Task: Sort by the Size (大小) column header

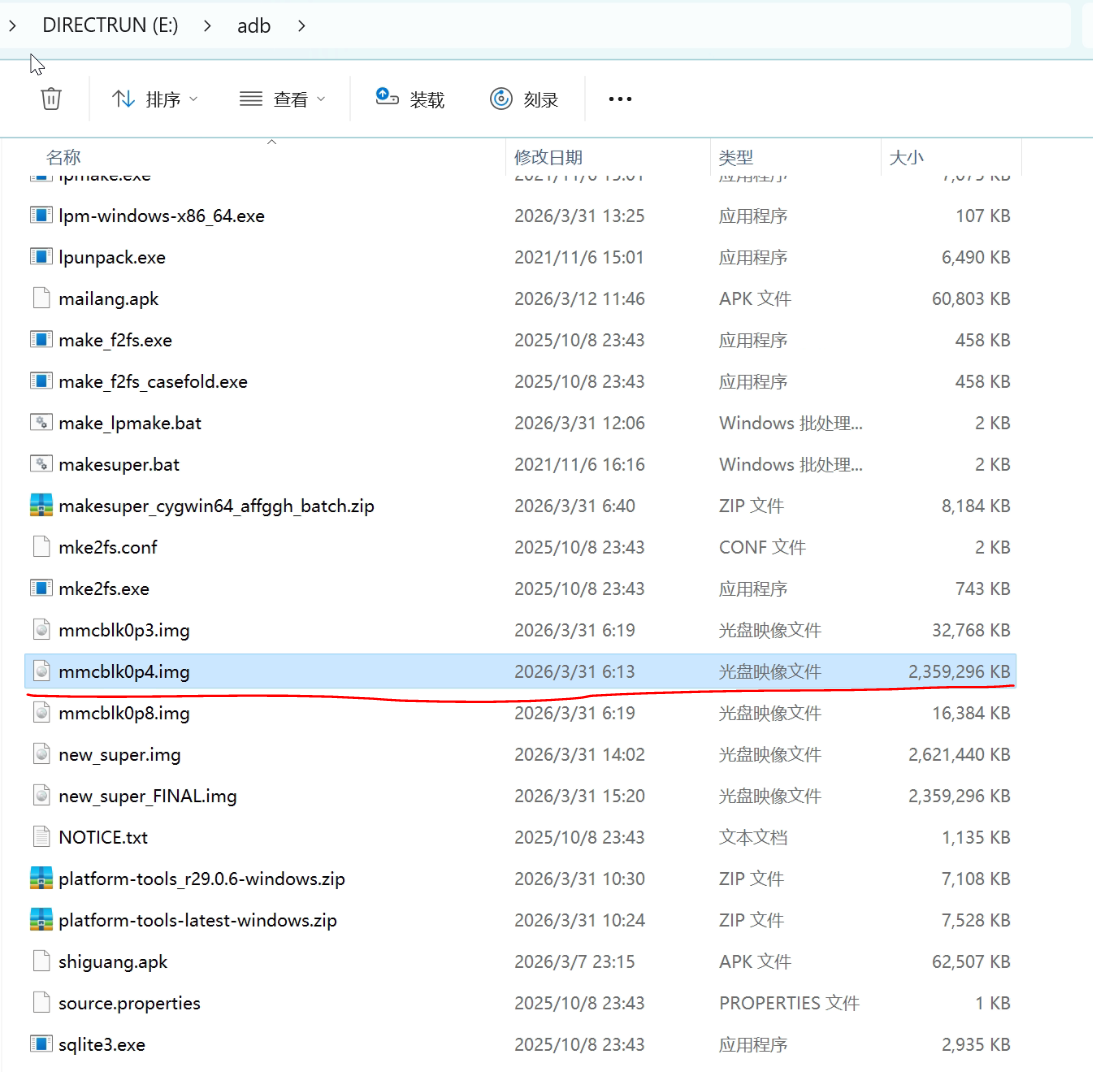Action: pos(906,157)
